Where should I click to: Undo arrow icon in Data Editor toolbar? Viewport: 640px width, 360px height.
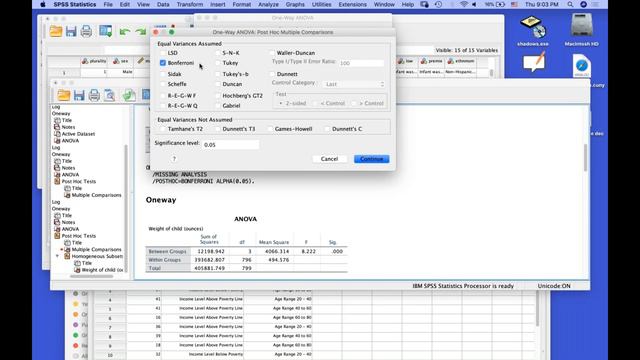coord(125,32)
